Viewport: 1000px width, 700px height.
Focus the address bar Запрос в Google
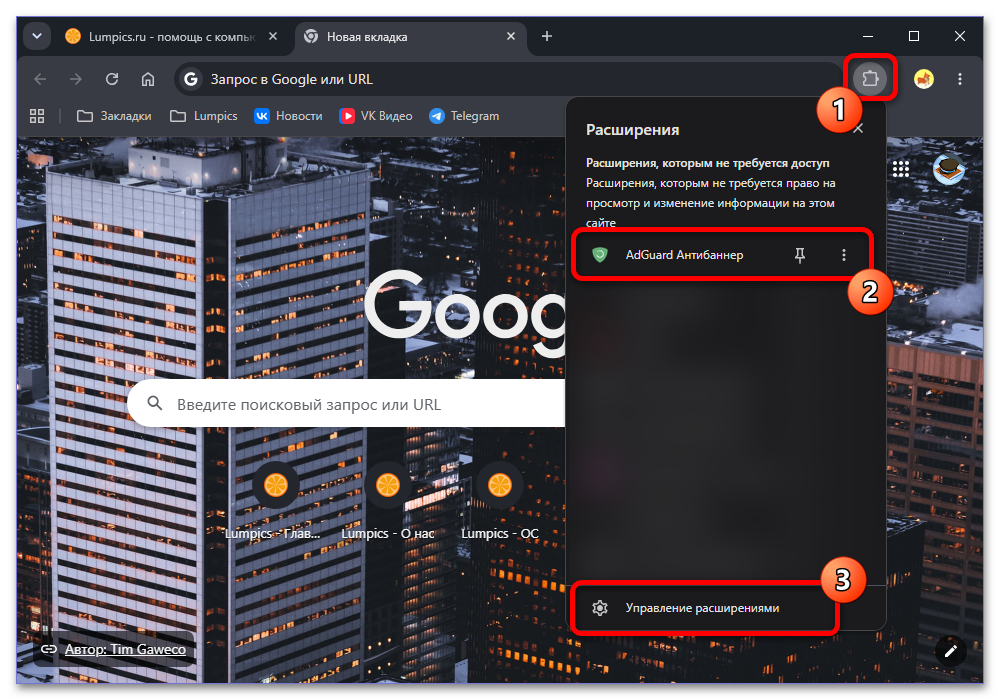508,79
